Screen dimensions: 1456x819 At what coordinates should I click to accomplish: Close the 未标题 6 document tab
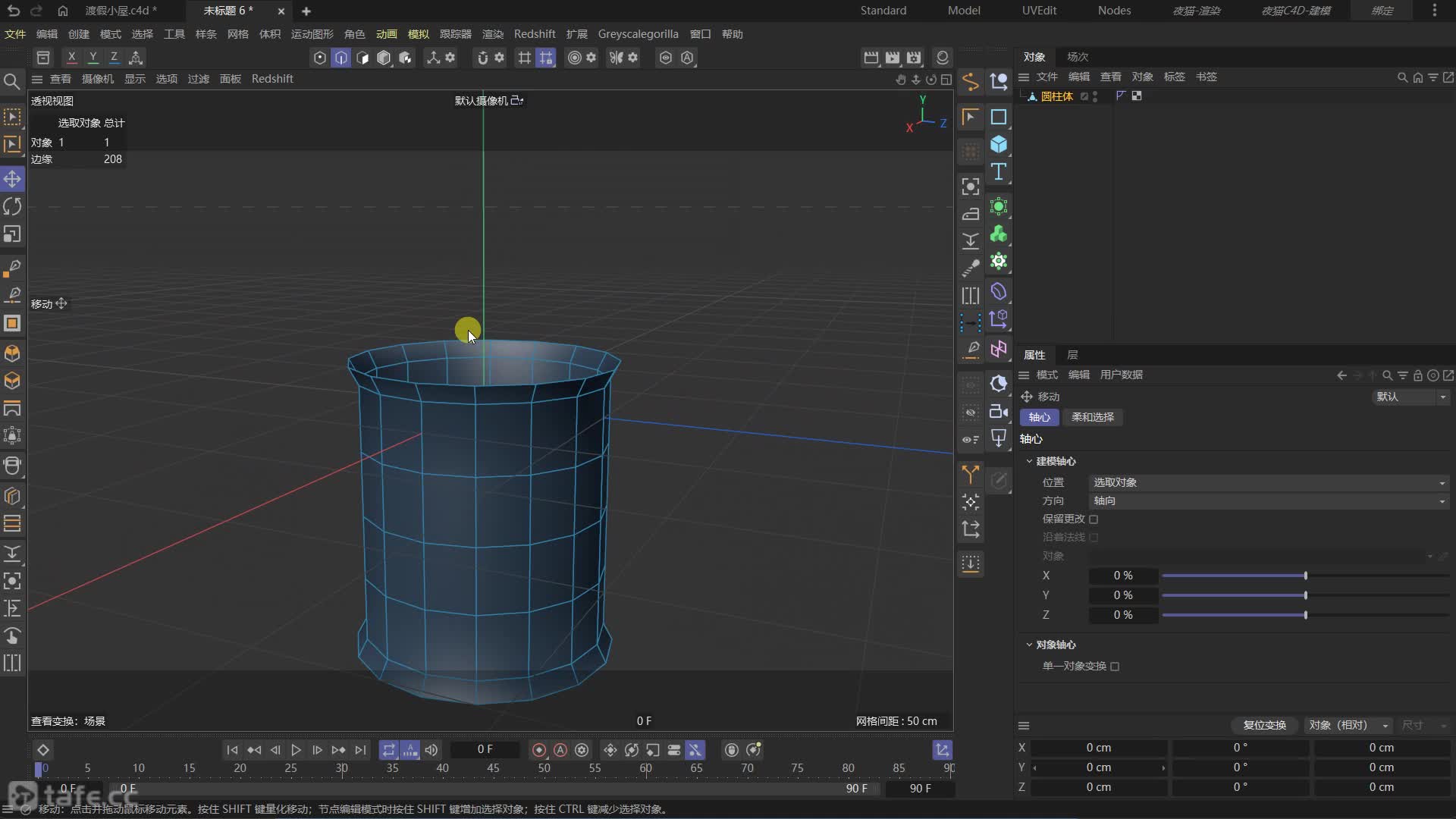[x=281, y=11]
